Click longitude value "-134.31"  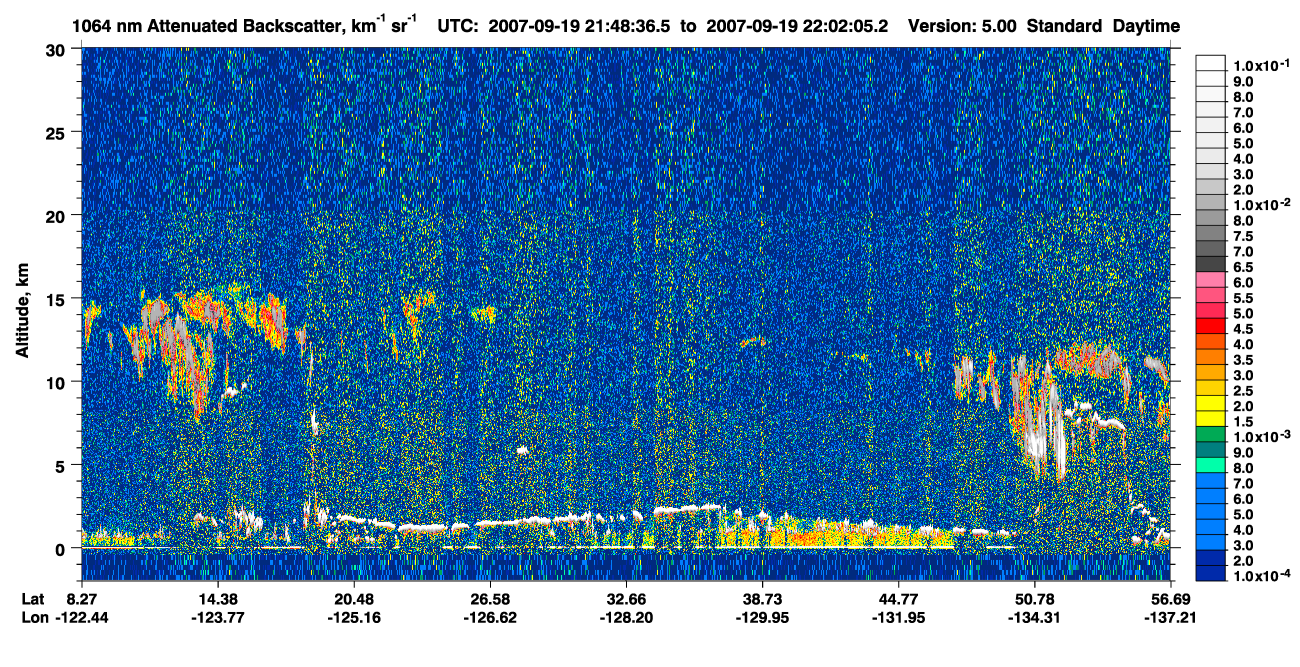[1034, 617]
